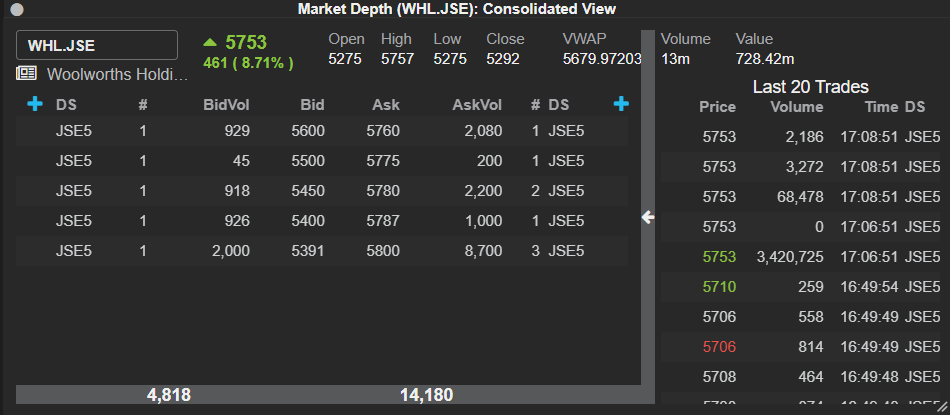This screenshot has height=415, width=950.
Task: Sort by BidVol column header
Action: coord(226,105)
